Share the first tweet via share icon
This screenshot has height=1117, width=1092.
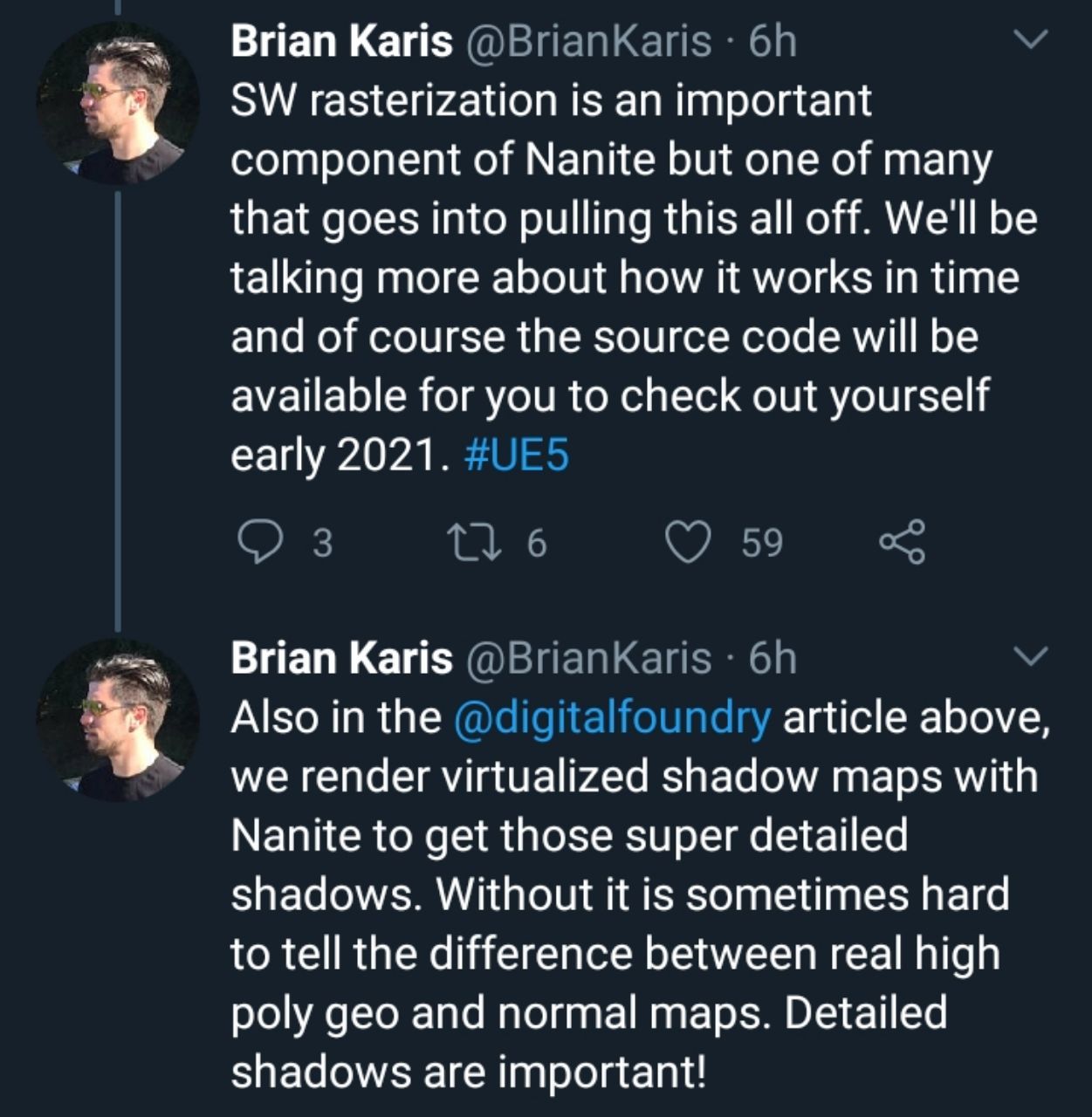click(902, 543)
